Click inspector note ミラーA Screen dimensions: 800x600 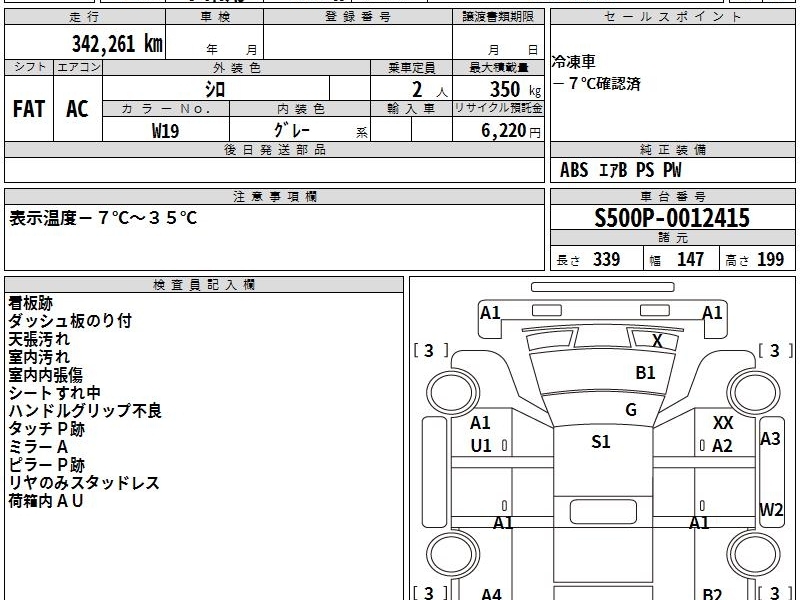point(38,447)
